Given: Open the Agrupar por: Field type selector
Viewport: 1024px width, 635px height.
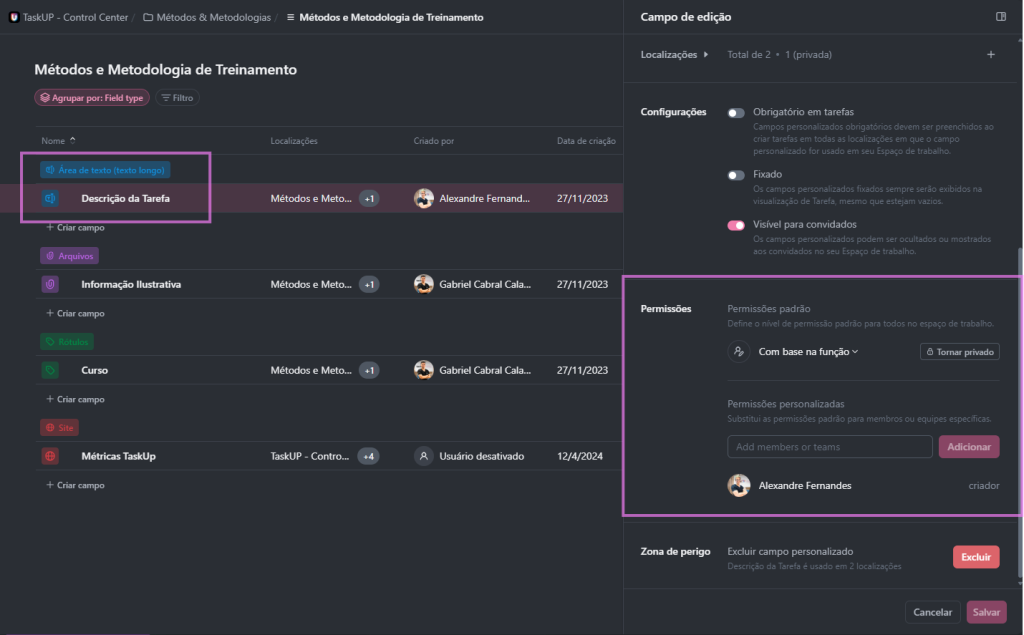Looking at the screenshot, I should click(x=91, y=98).
